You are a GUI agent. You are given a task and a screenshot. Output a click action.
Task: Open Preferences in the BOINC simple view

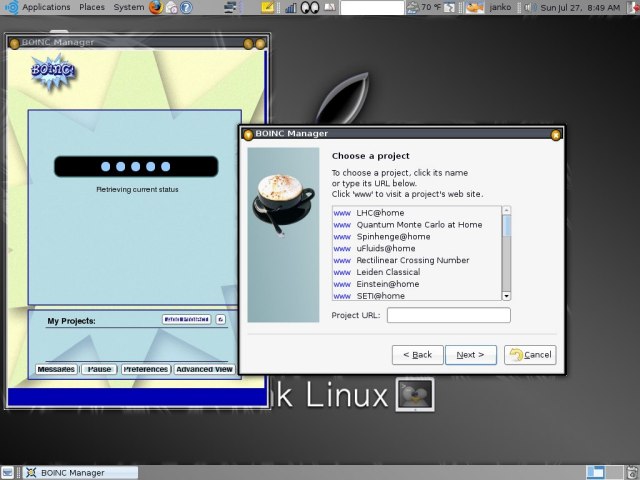146,369
